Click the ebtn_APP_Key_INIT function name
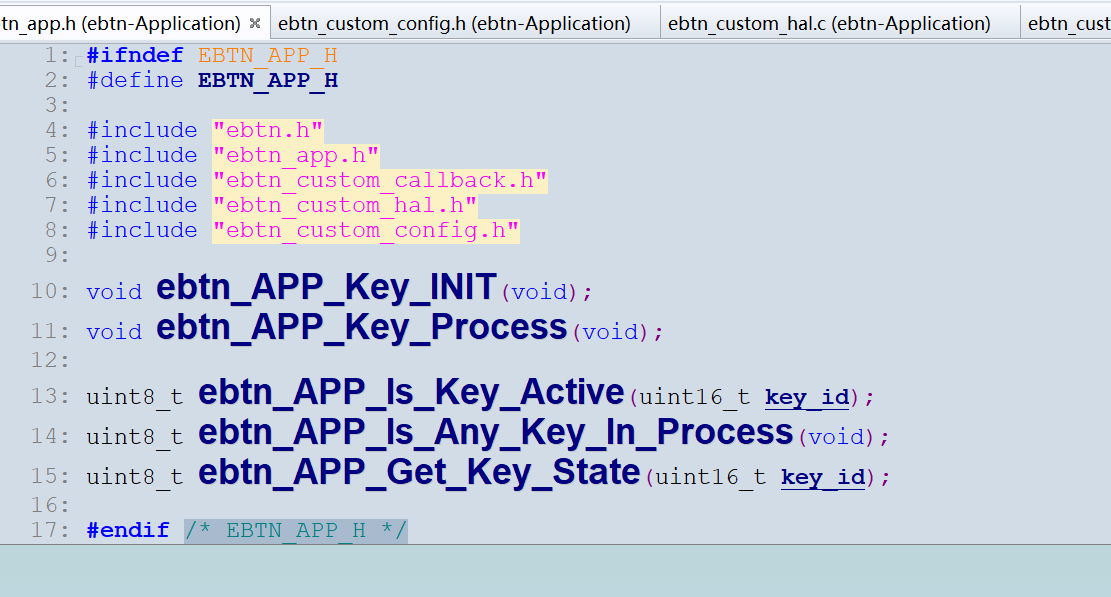Screen dimensions: 1111x597 327,288
